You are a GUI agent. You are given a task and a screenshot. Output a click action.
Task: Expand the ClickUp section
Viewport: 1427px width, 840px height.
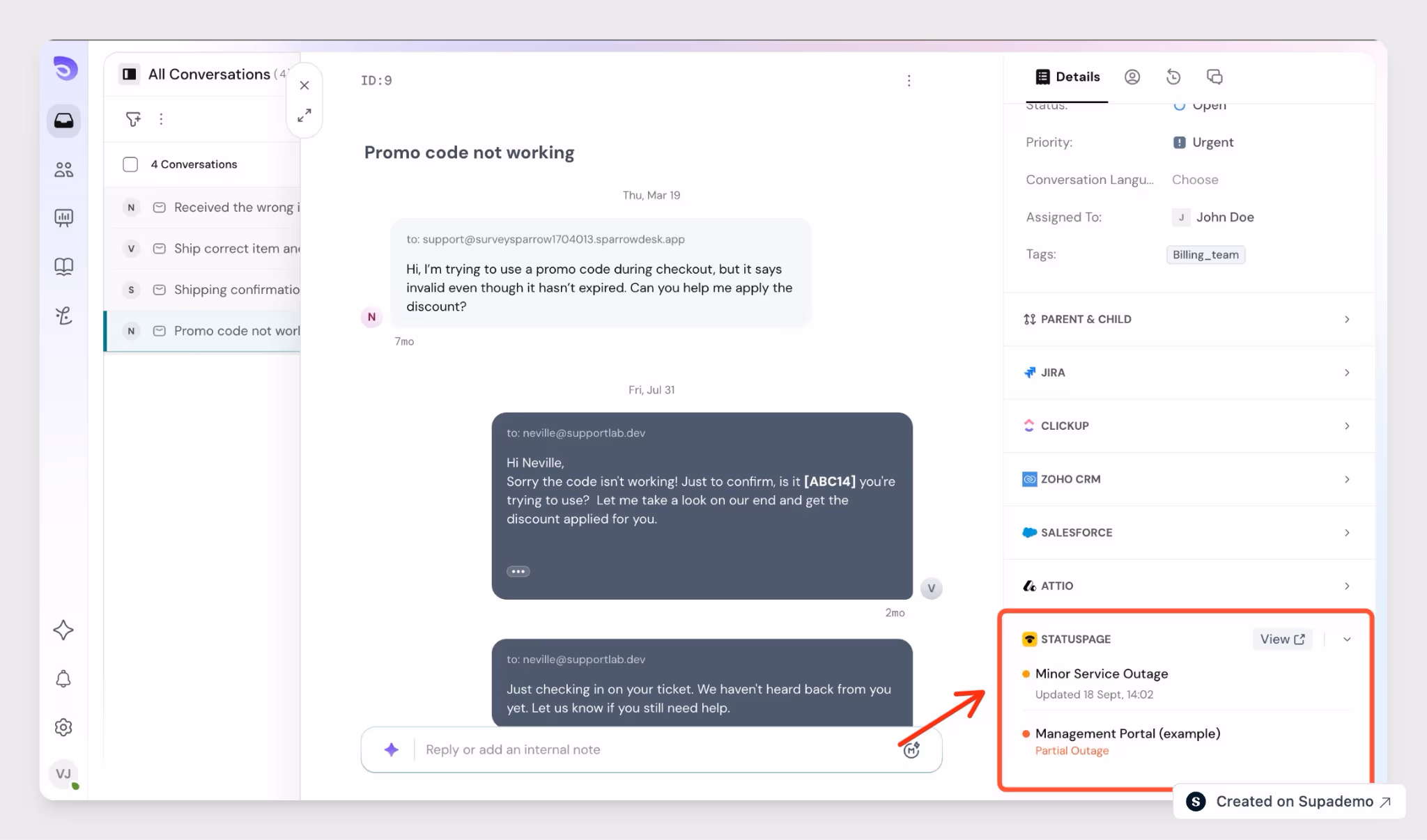point(1188,426)
